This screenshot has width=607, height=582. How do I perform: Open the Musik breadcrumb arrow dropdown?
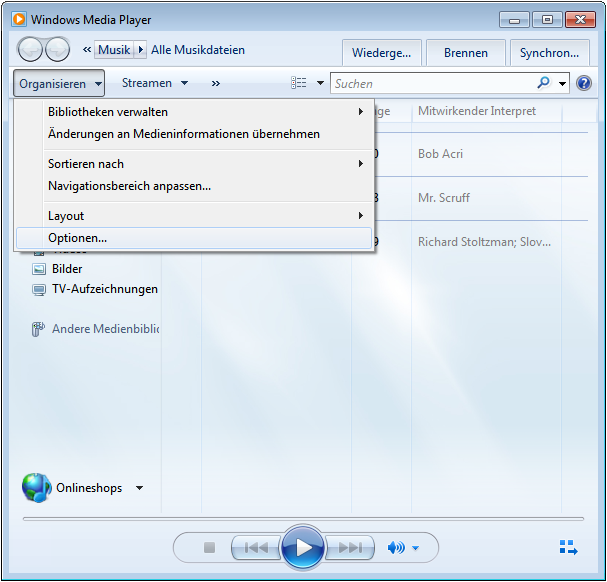(x=141, y=50)
